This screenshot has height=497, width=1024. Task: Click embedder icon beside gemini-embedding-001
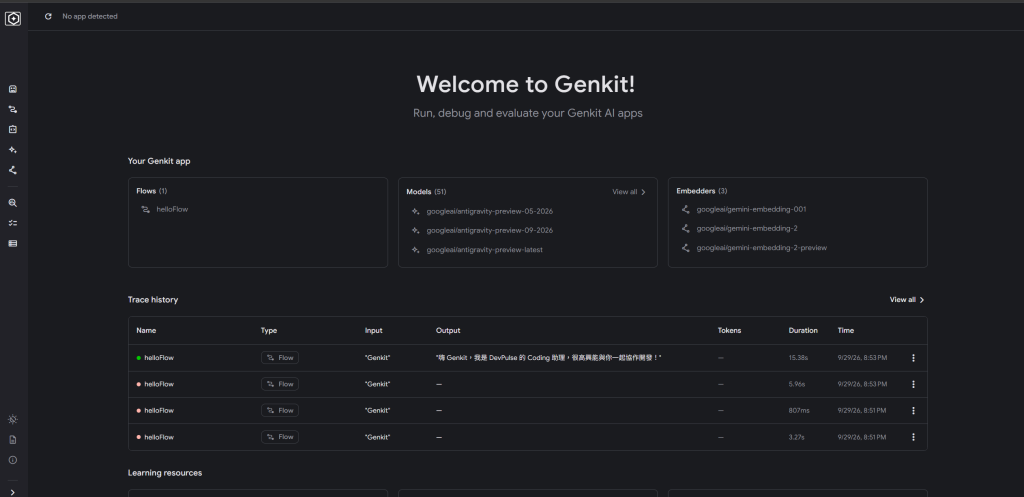pyautogui.click(x=685, y=210)
